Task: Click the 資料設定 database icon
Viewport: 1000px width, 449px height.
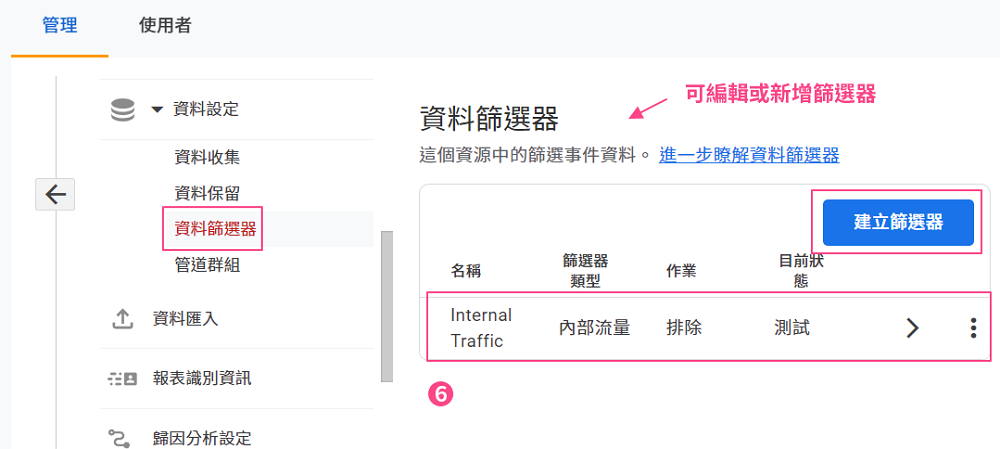Action: coord(122,110)
